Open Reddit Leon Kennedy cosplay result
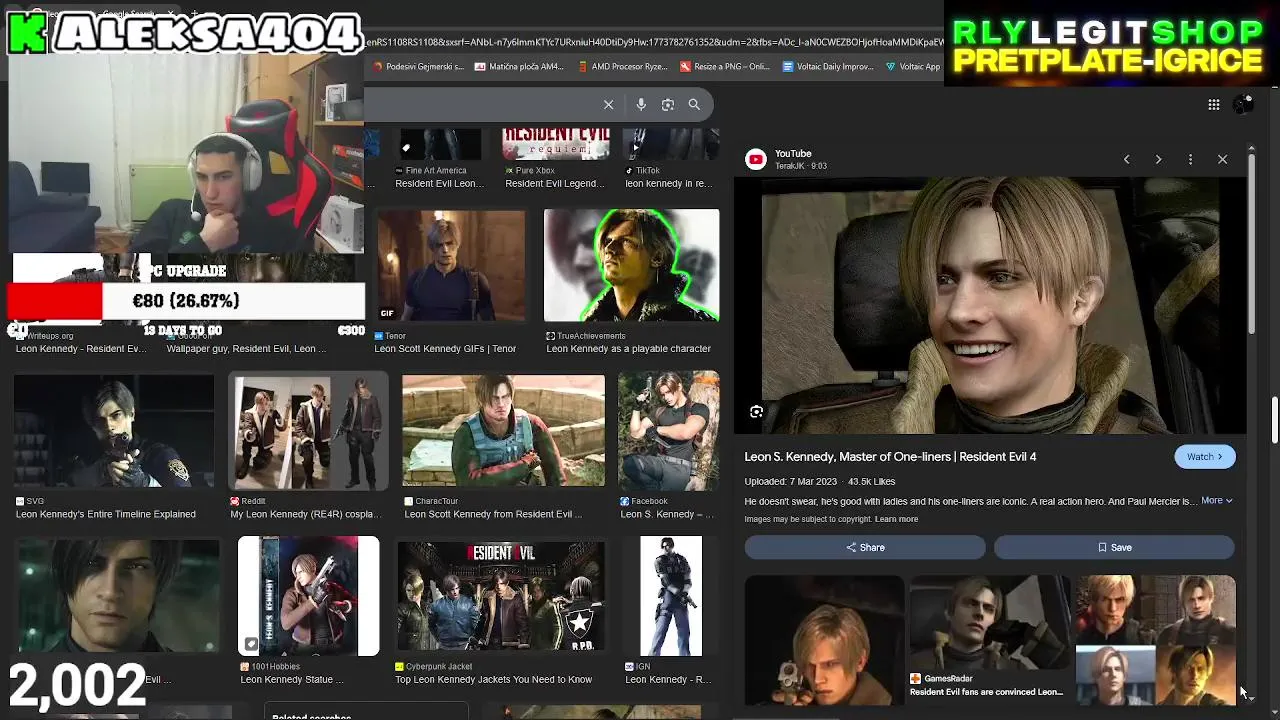 pyautogui.click(x=308, y=431)
